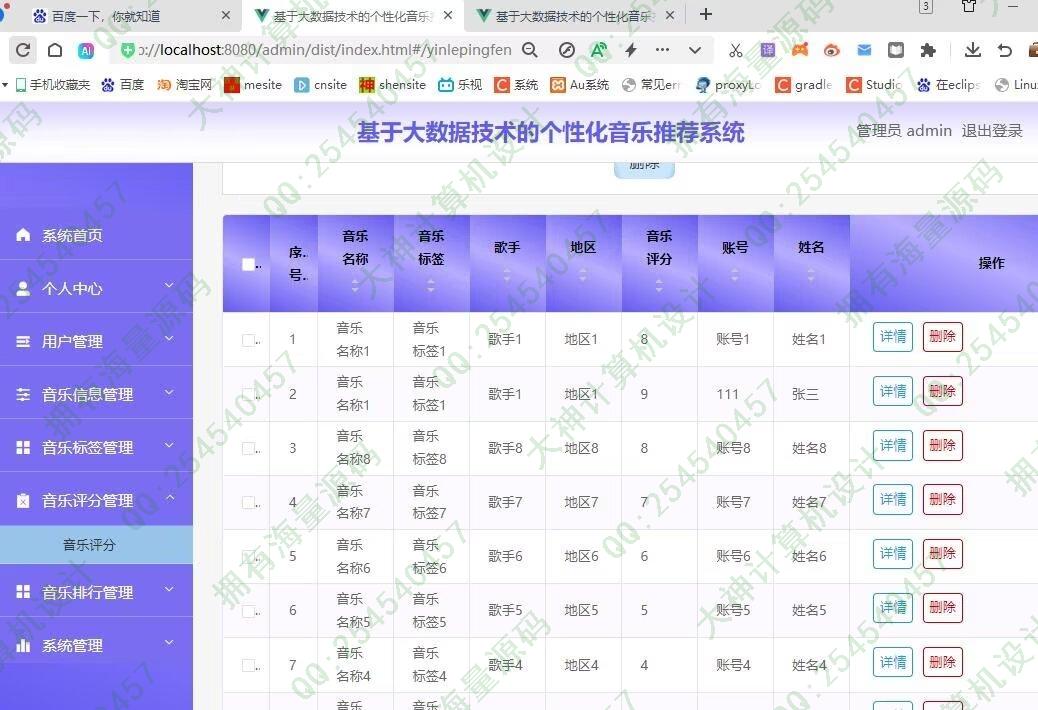Click the game controller extension icon
Viewport: 1038px width, 710px height.
point(800,50)
